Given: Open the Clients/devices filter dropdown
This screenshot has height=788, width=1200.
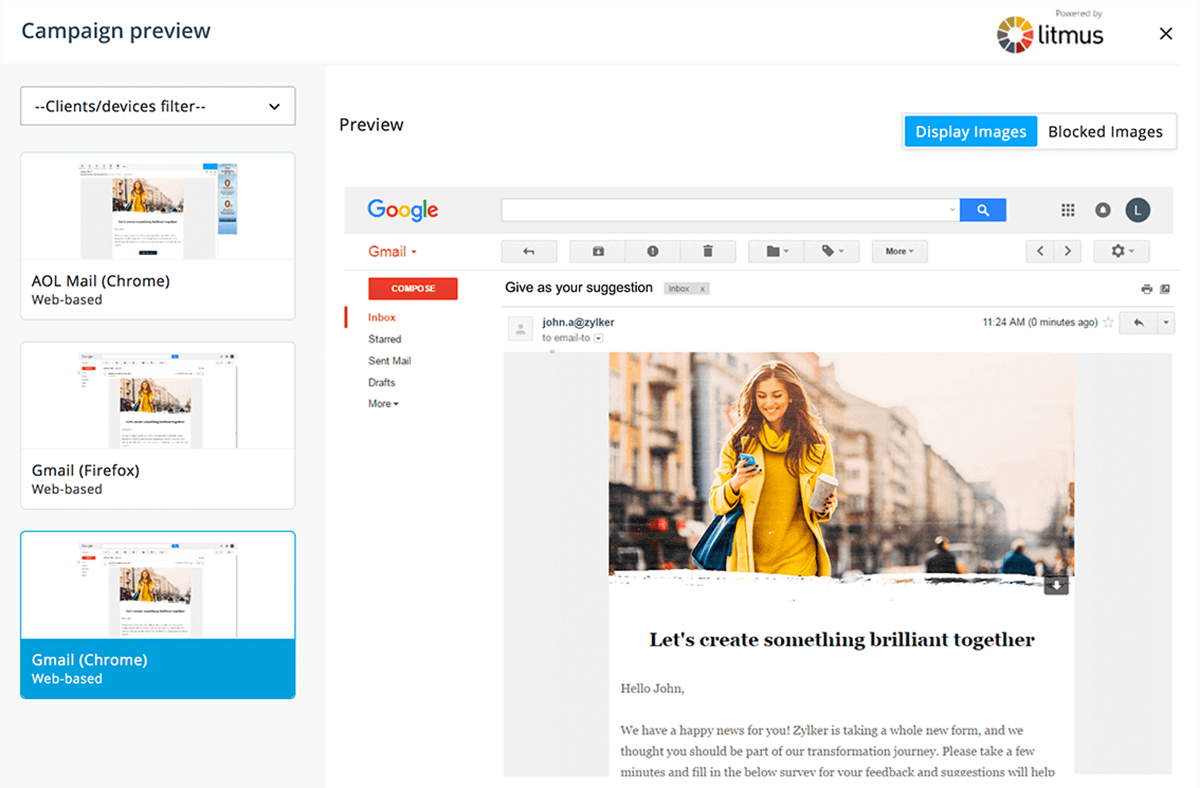Looking at the screenshot, I should pyautogui.click(x=158, y=106).
